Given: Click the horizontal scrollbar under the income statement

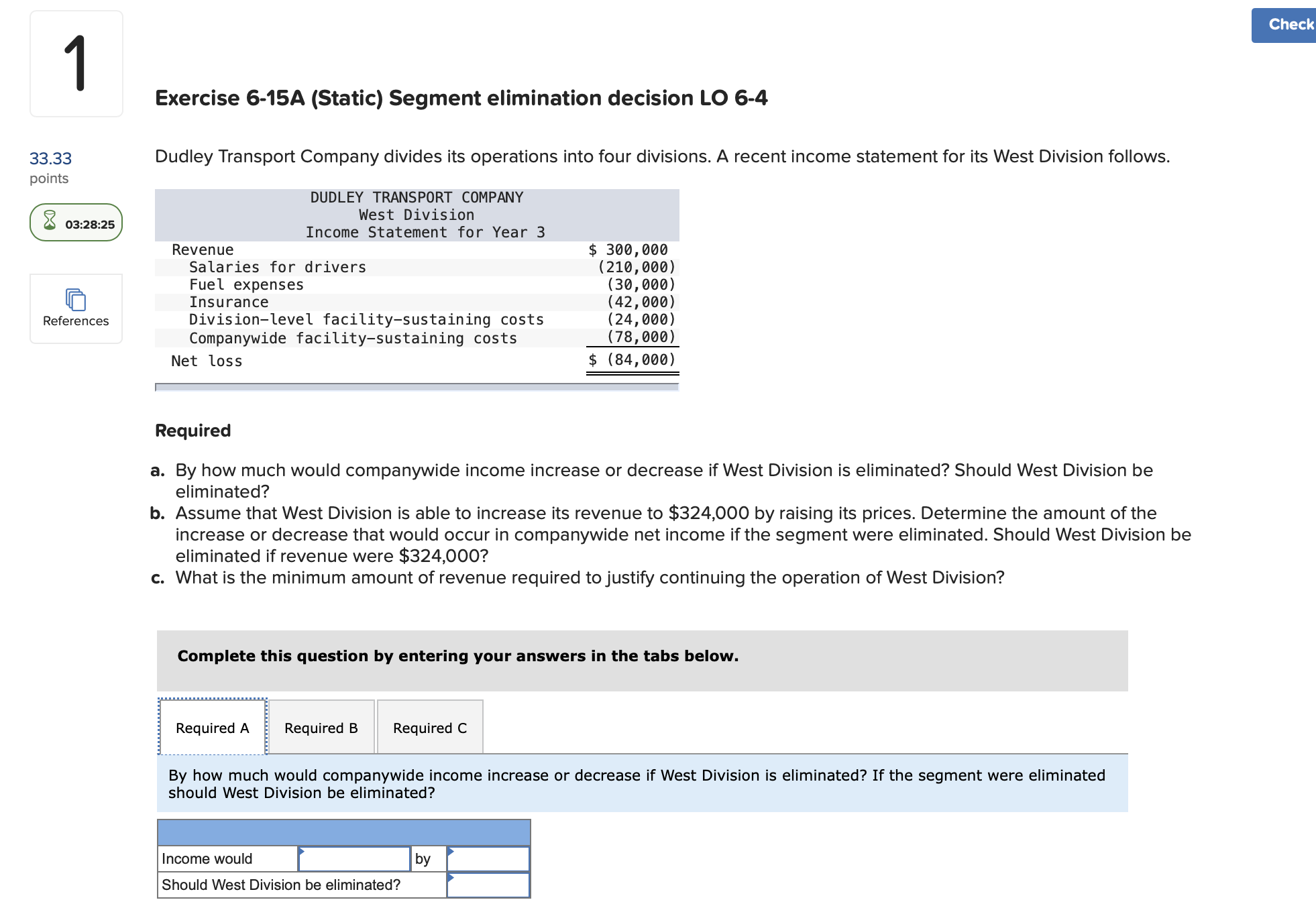Looking at the screenshot, I should click(416, 387).
